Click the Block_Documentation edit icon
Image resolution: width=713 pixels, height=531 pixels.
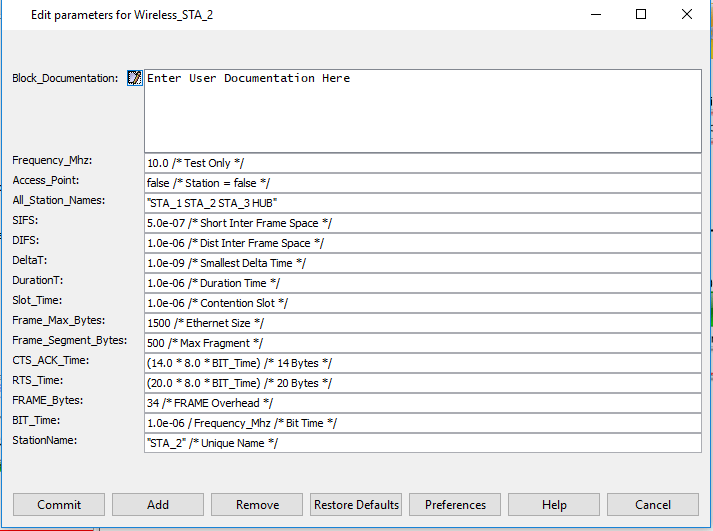point(135,78)
